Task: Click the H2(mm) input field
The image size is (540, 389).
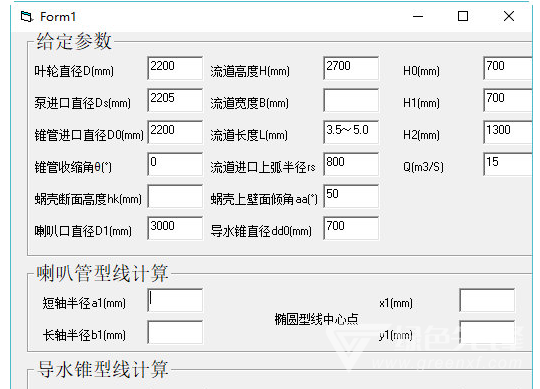Action: (508, 132)
